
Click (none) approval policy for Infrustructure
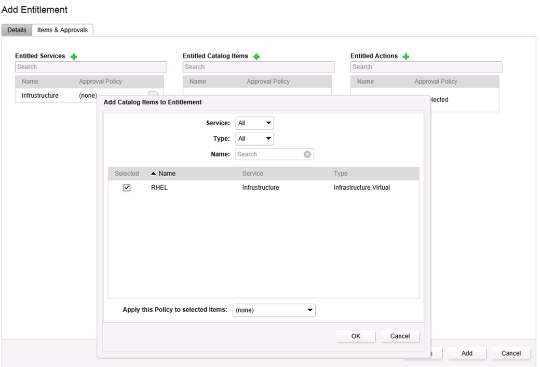click(x=88, y=95)
